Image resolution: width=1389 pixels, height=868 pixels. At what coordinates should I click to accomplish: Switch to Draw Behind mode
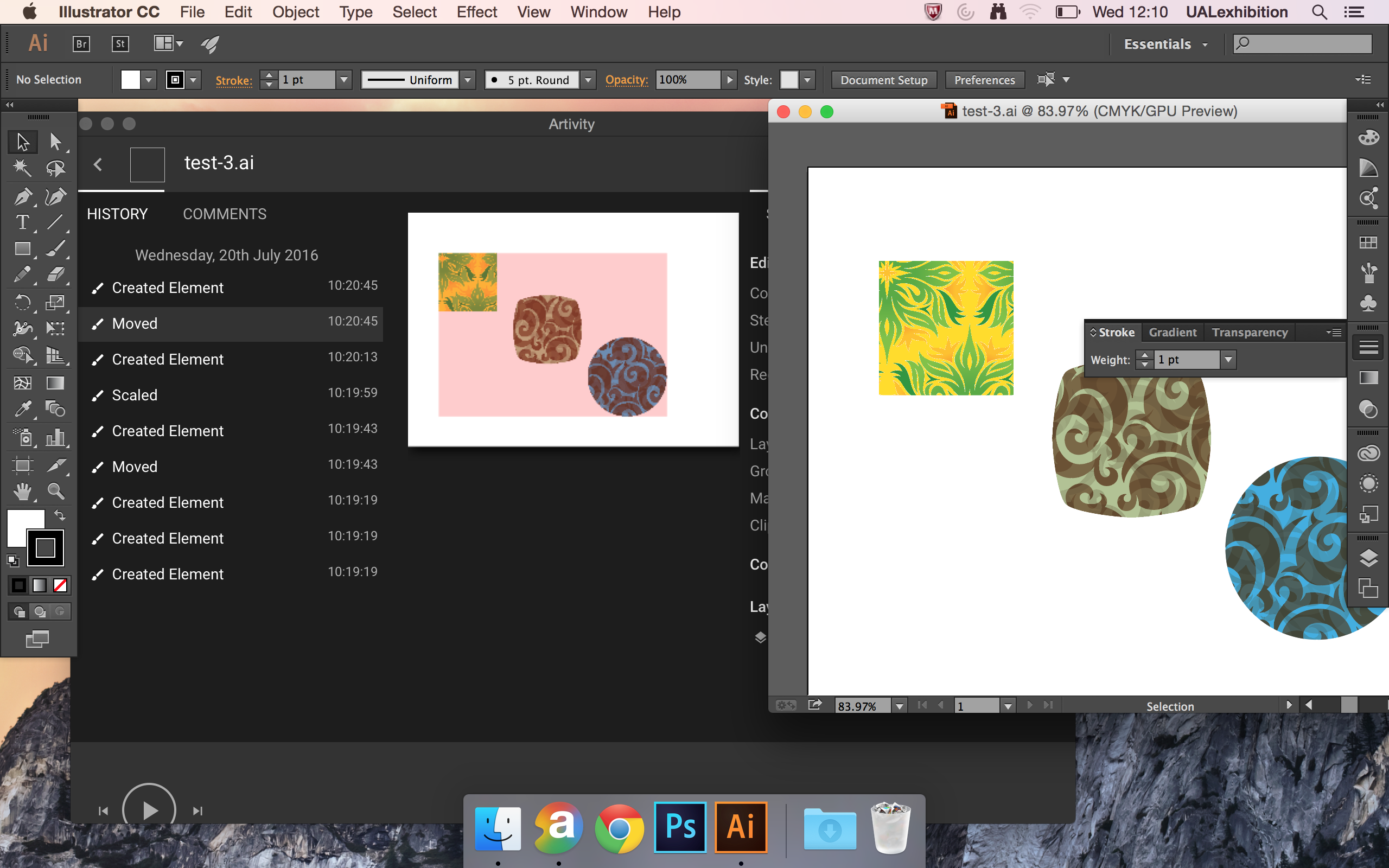click(40, 612)
